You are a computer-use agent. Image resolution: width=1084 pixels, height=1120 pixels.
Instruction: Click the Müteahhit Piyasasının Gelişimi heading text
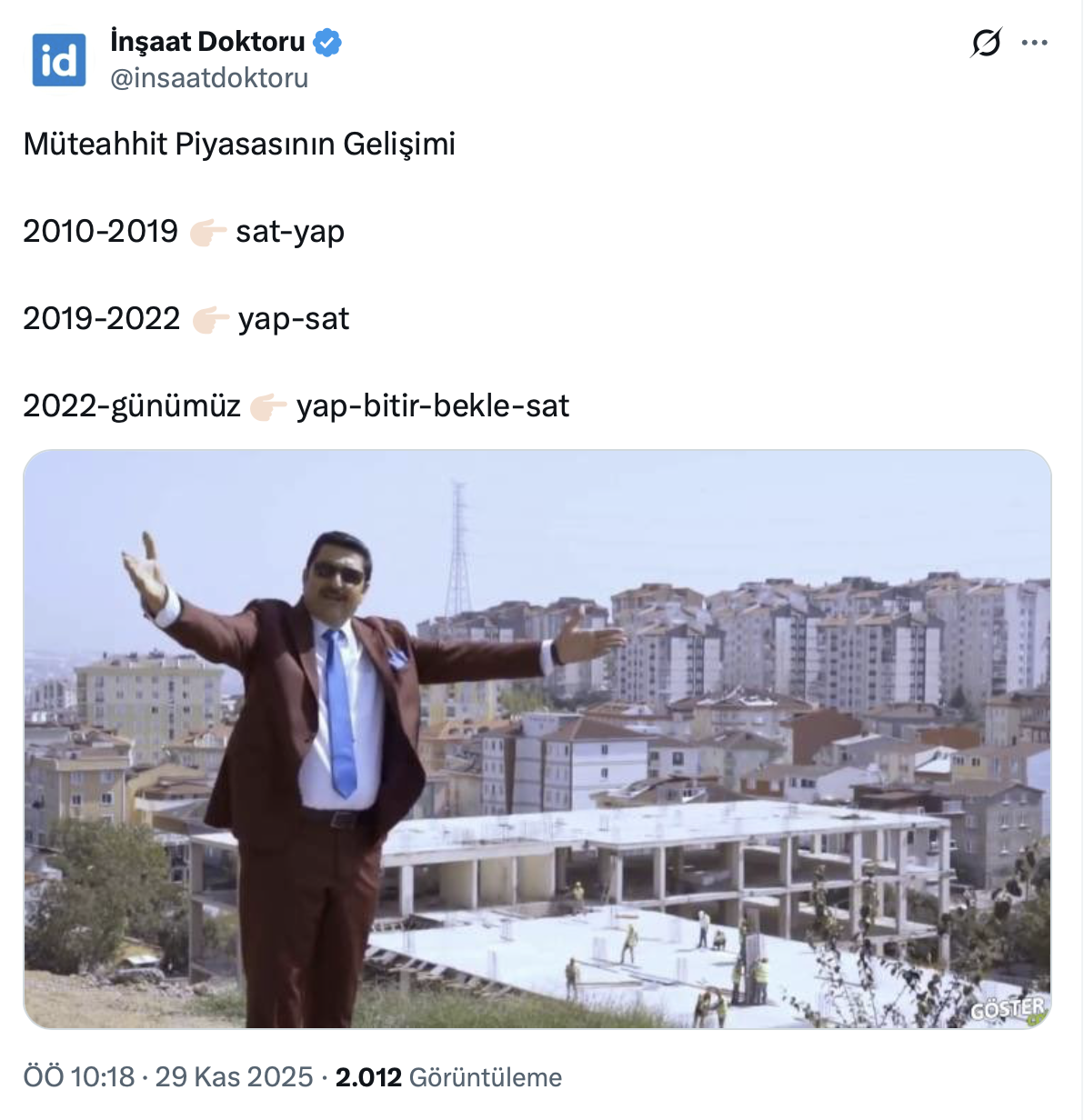tap(239, 145)
